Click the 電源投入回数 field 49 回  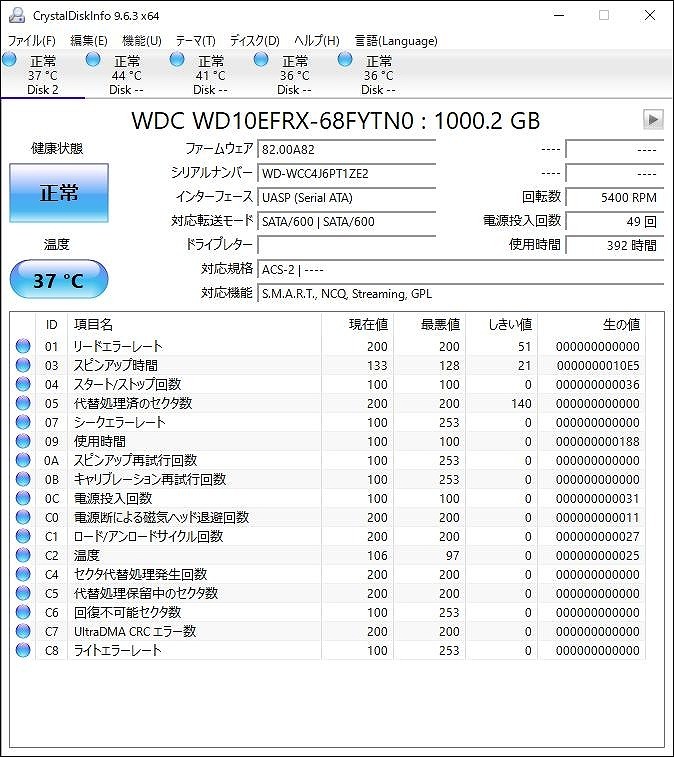(615, 222)
